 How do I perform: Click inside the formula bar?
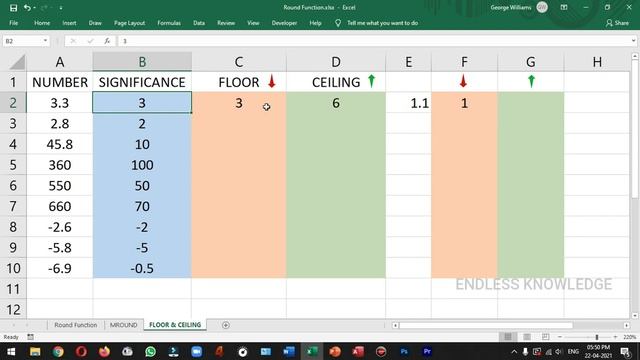[373, 41]
